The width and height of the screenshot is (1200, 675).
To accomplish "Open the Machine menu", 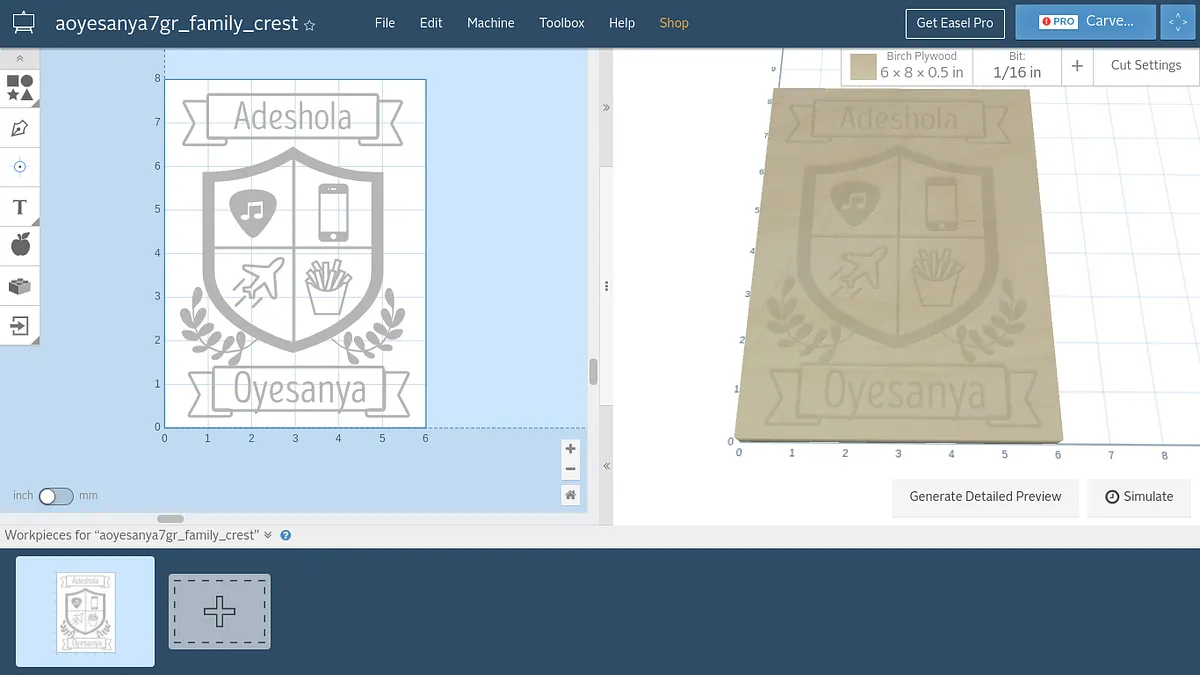I will 491,22.
